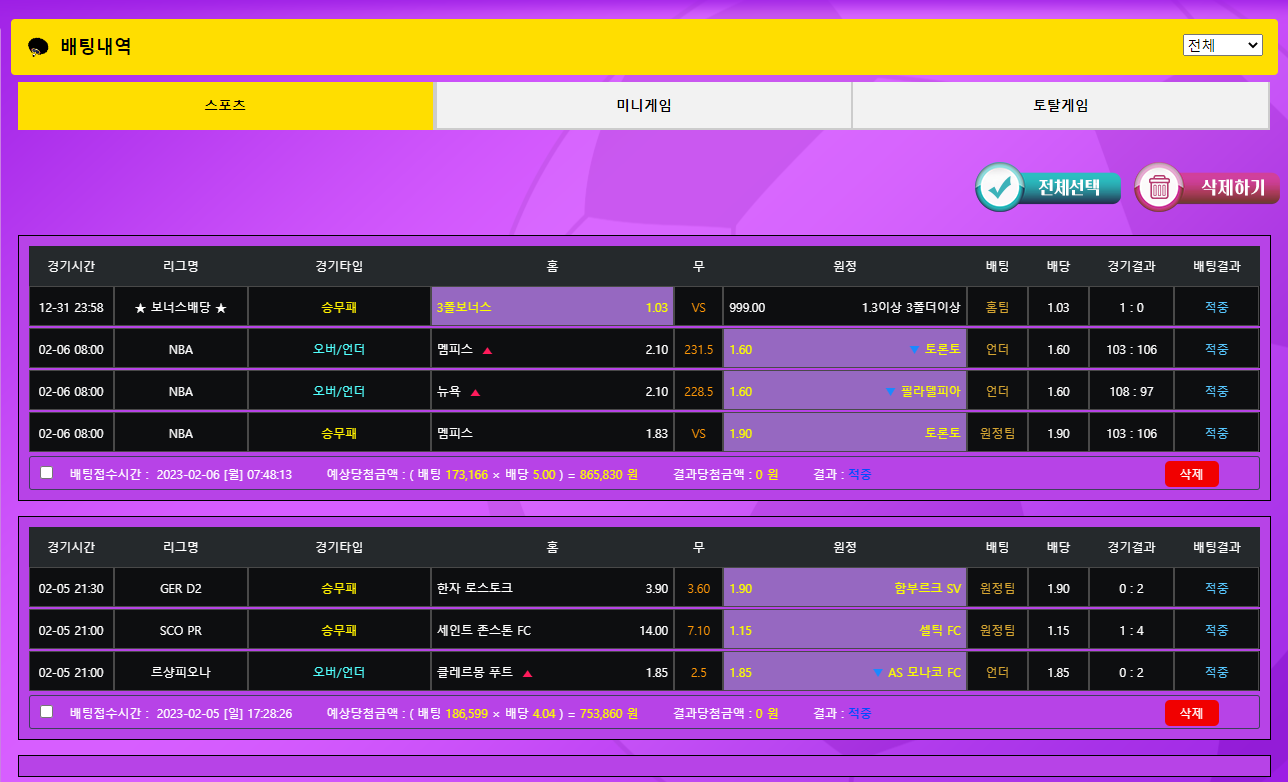Click the highlighted 3폴보너스 home cell
Viewport: 1288px width, 782px height.
(552, 307)
